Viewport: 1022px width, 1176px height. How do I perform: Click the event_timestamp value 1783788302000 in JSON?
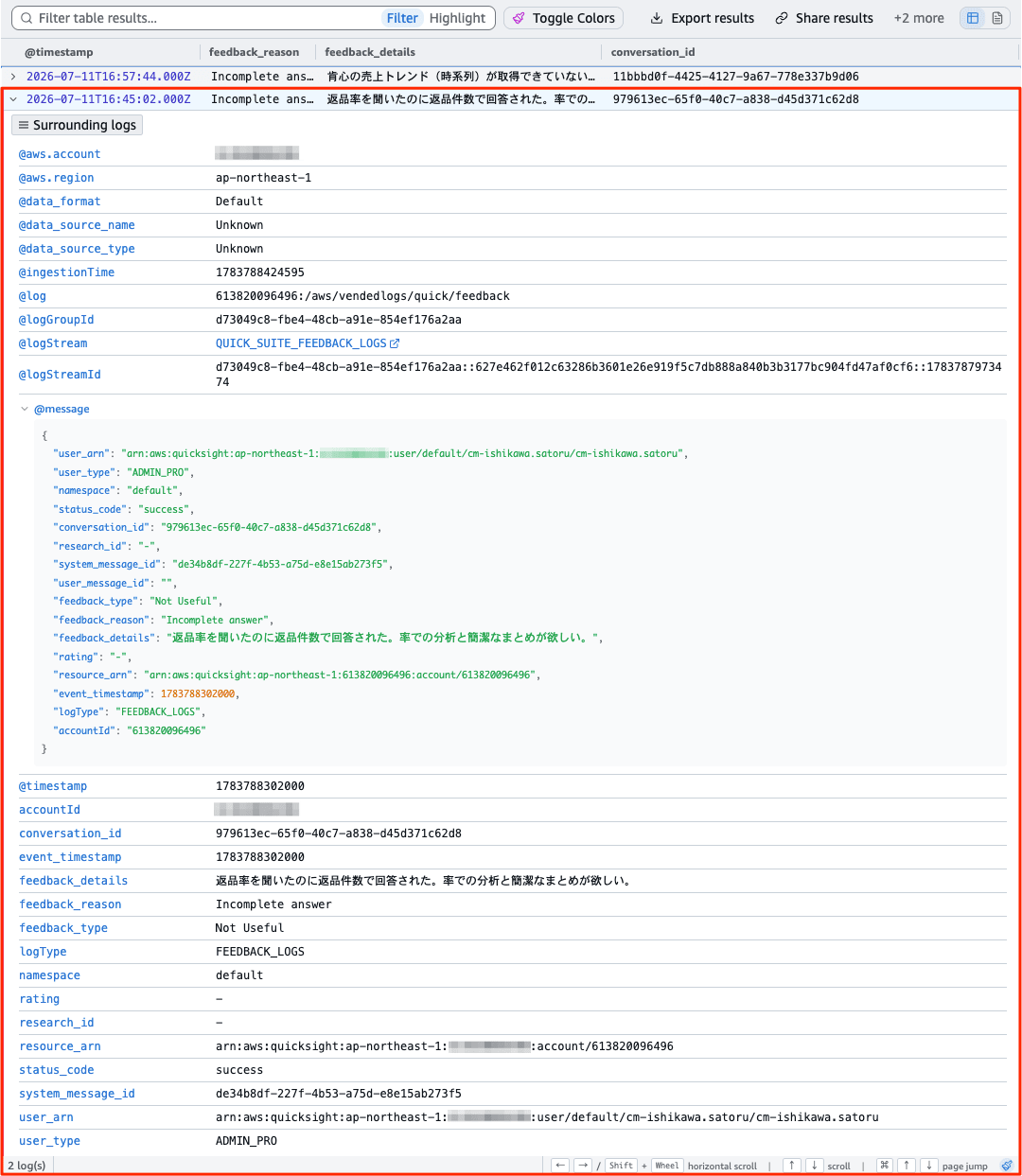click(x=198, y=693)
